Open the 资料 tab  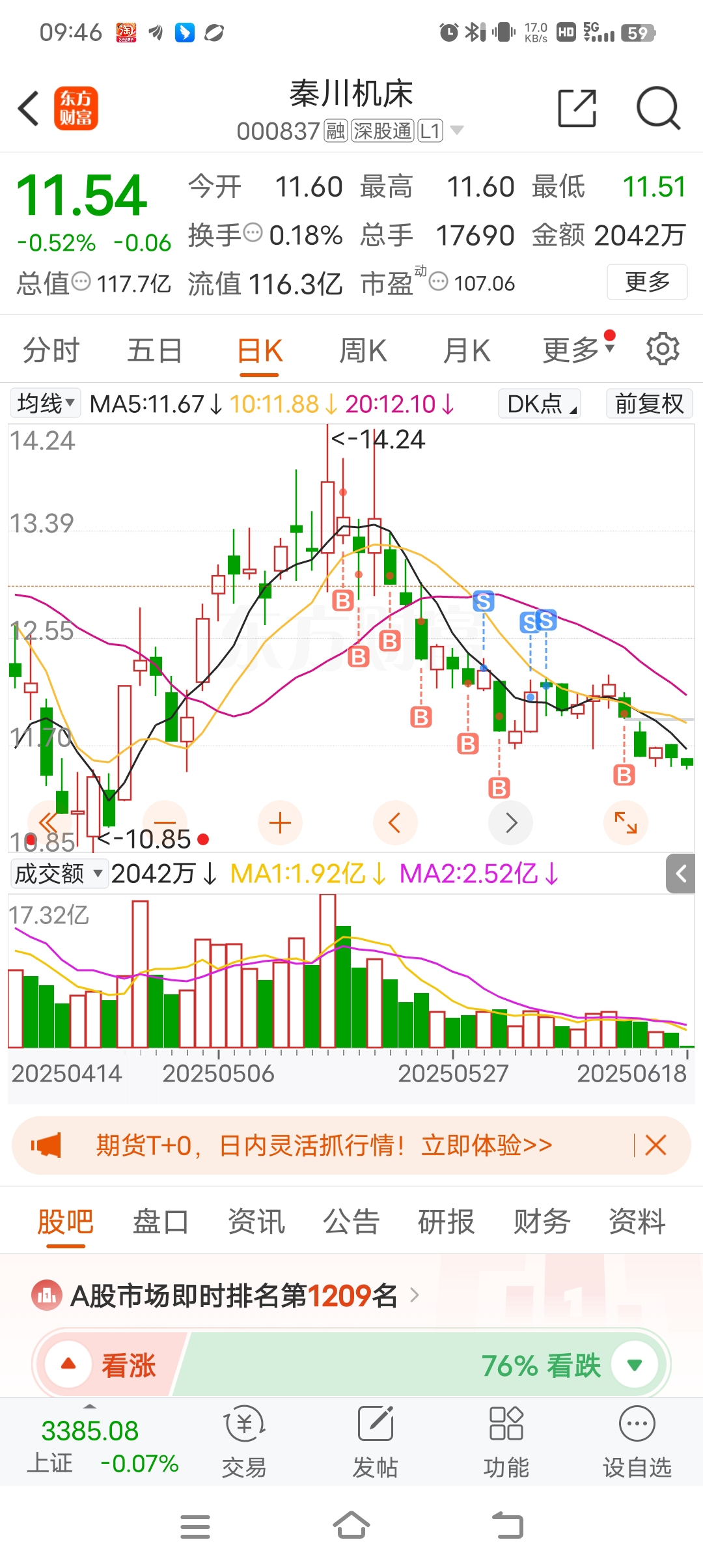(x=637, y=1222)
